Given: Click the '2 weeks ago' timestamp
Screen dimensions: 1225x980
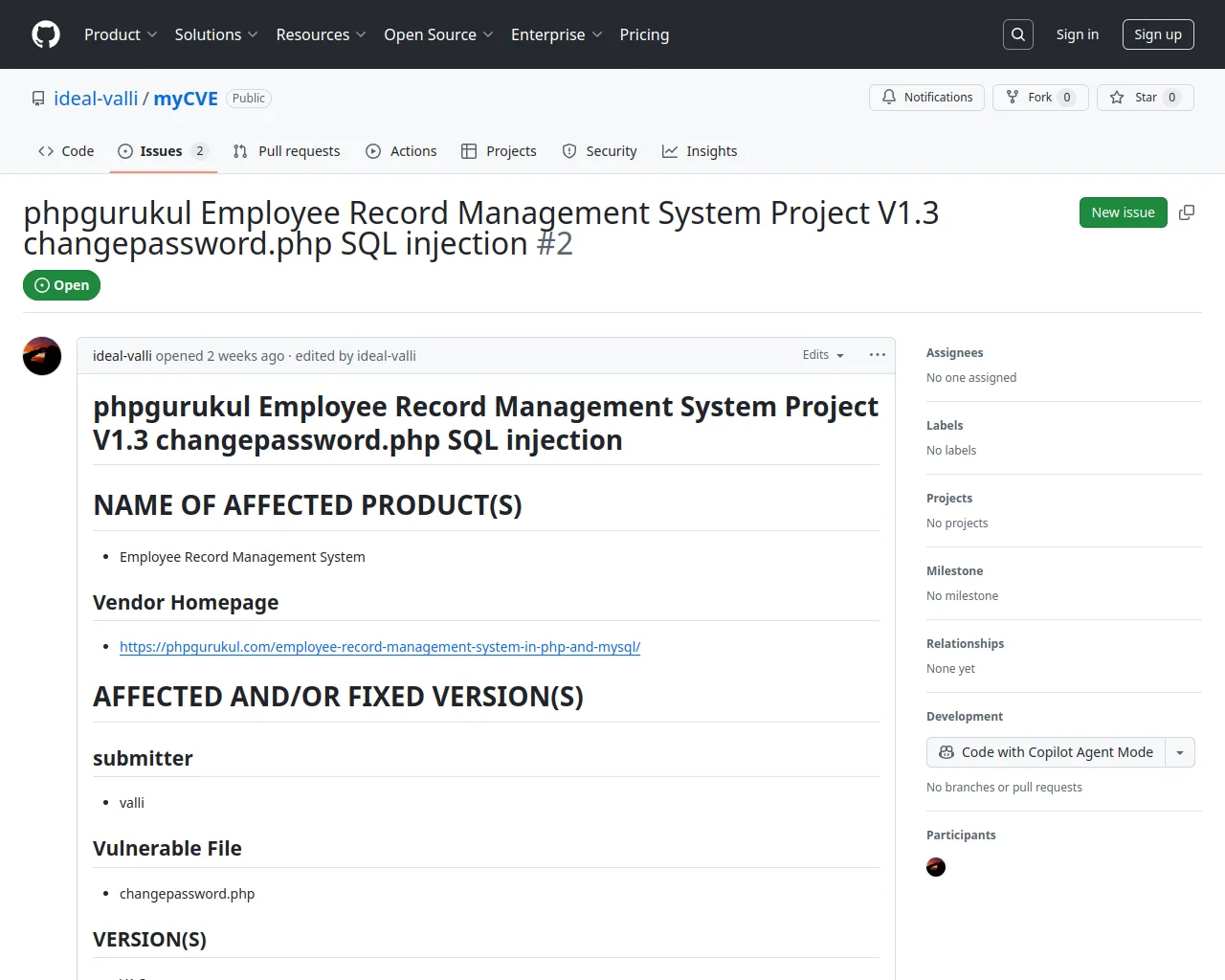Looking at the screenshot, I should [246, 356].
